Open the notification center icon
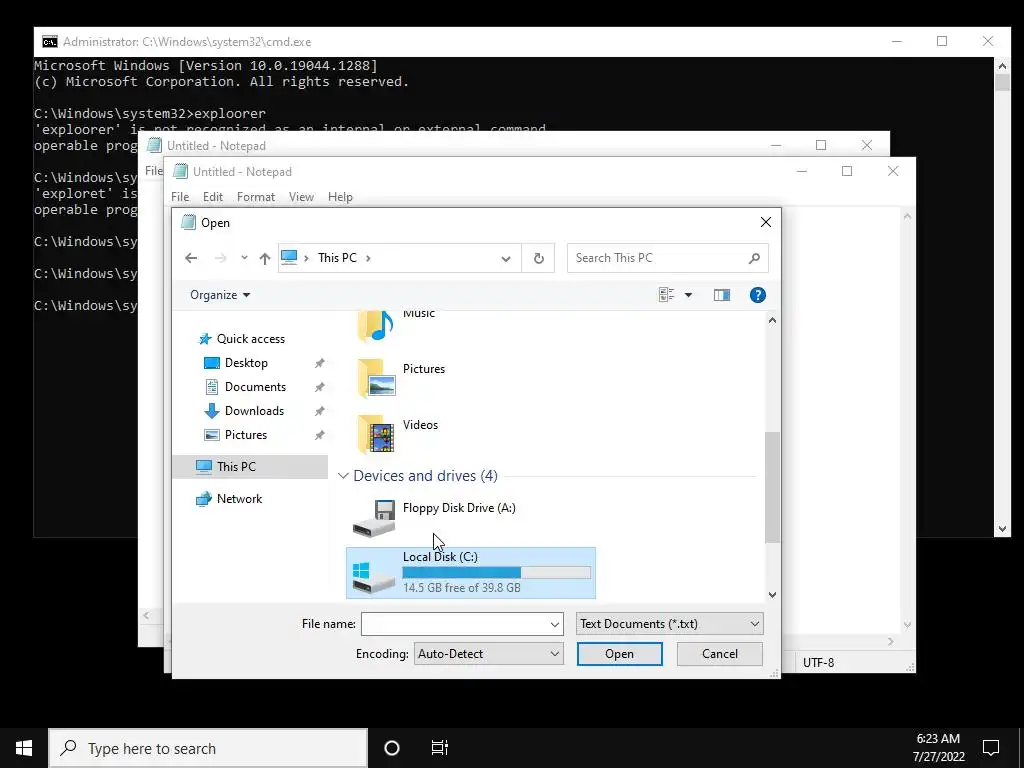Screen dimensions: 1024x768 point(991,748)
